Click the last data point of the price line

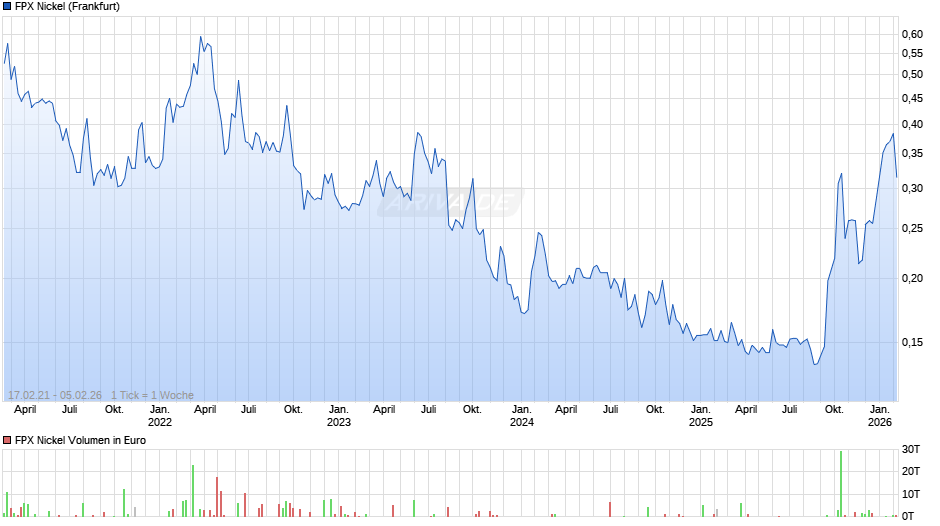click(896, 177)
